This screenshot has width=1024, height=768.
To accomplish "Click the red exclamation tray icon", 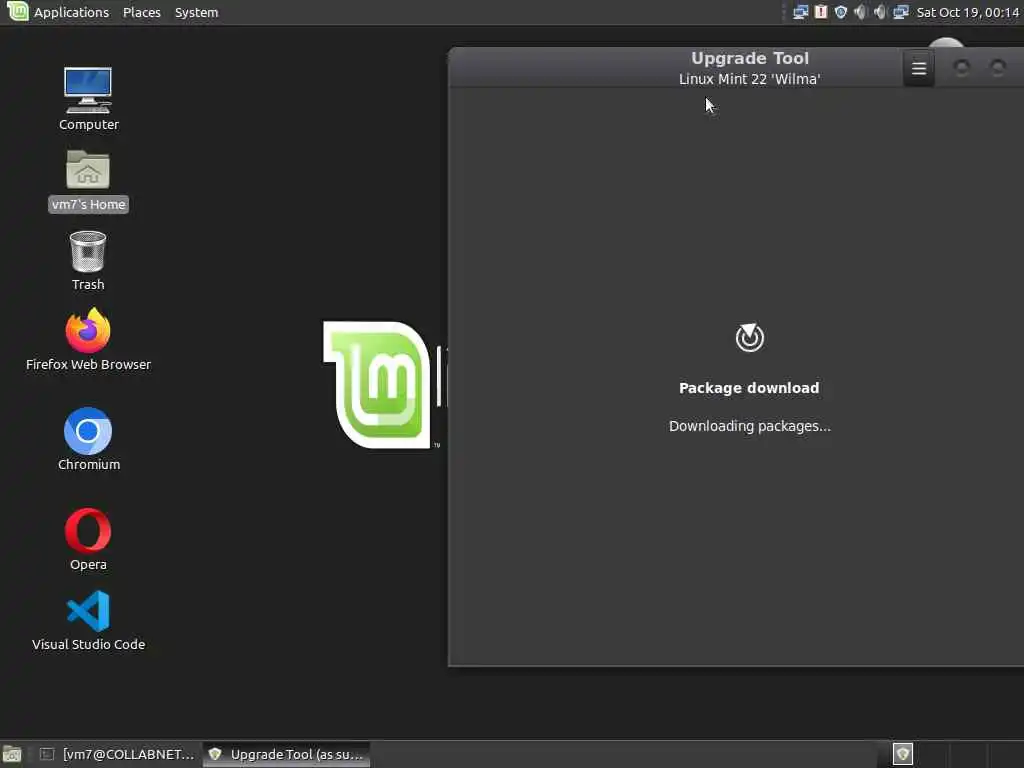I will [821, 12].
